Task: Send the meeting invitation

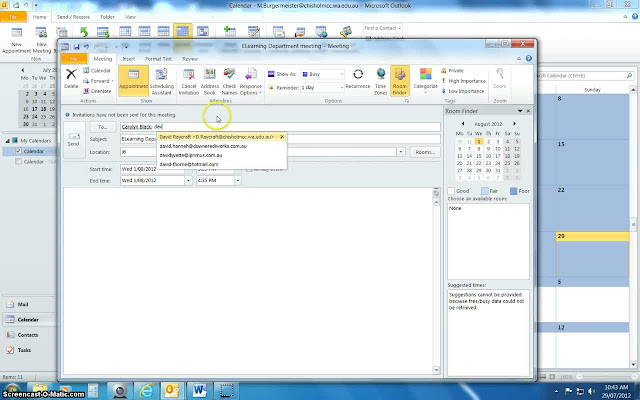Action: pos(74,140)
